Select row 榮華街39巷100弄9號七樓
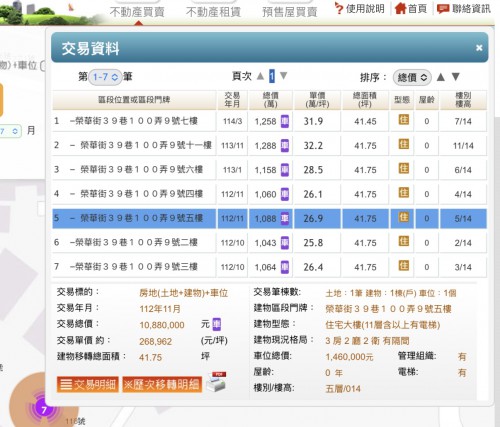 pyautogui.click(x=269, y=121)
